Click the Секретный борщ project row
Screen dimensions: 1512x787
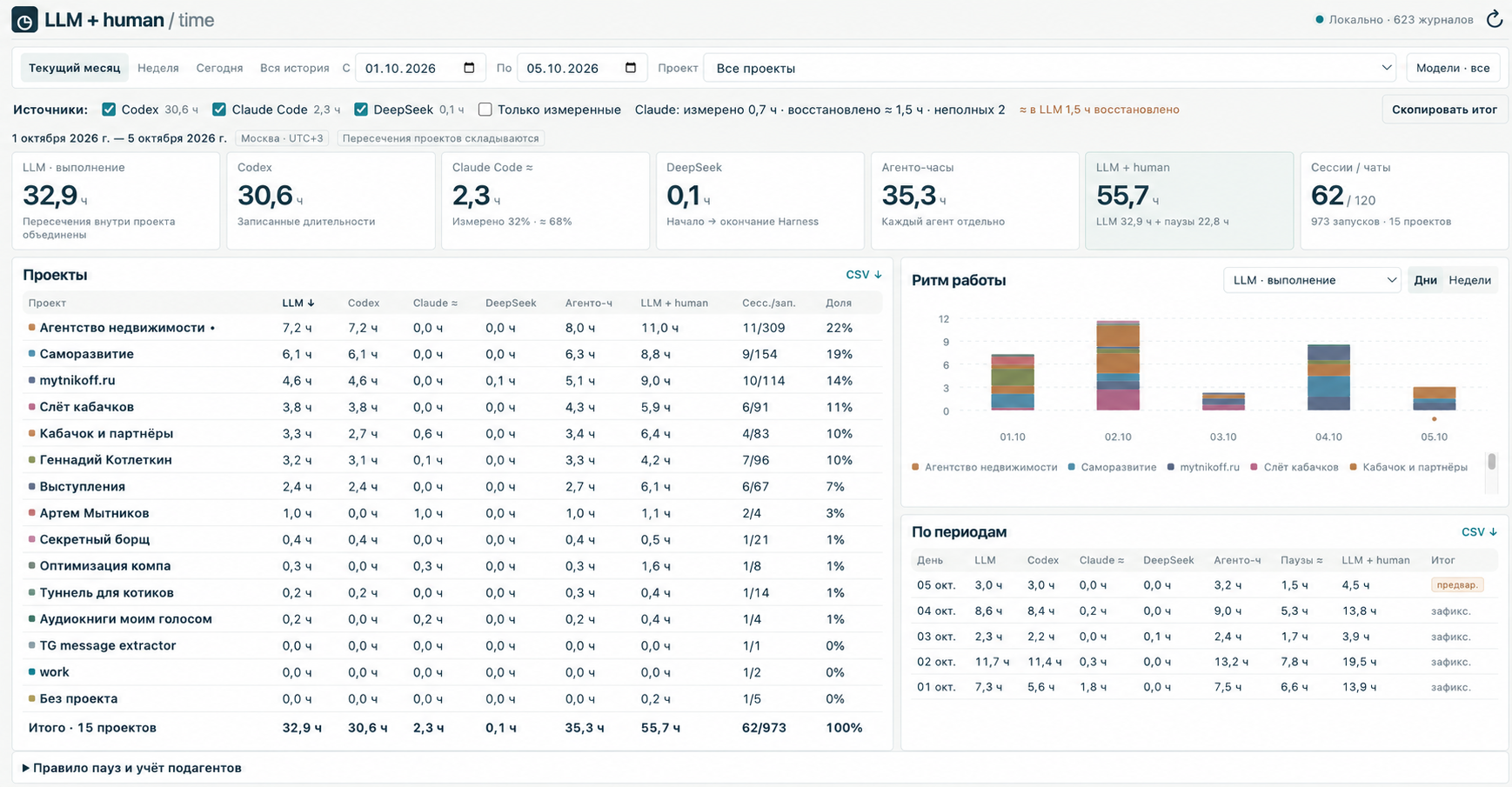(x=452, y=539)
